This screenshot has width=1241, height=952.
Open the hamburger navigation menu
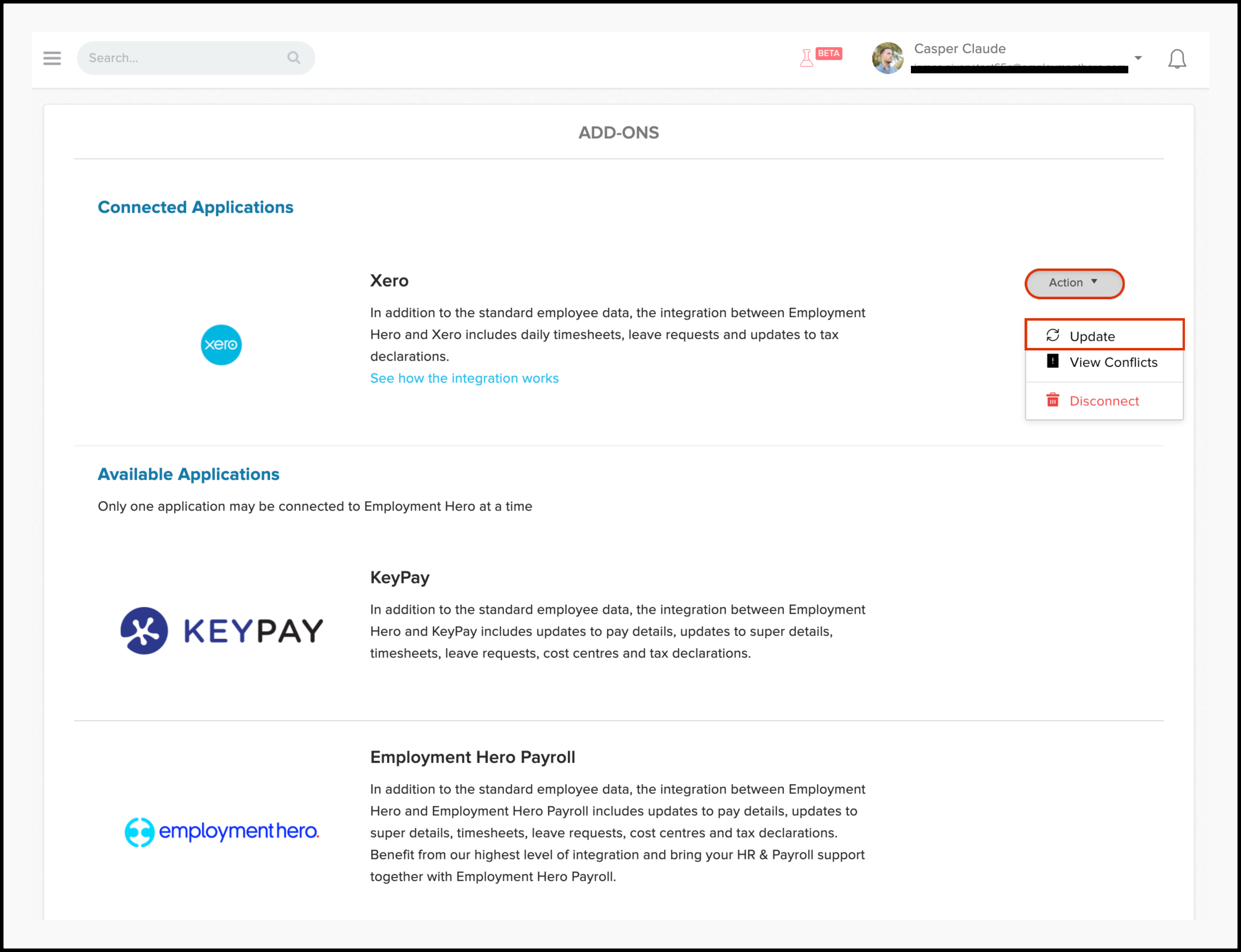click(52, 58)
